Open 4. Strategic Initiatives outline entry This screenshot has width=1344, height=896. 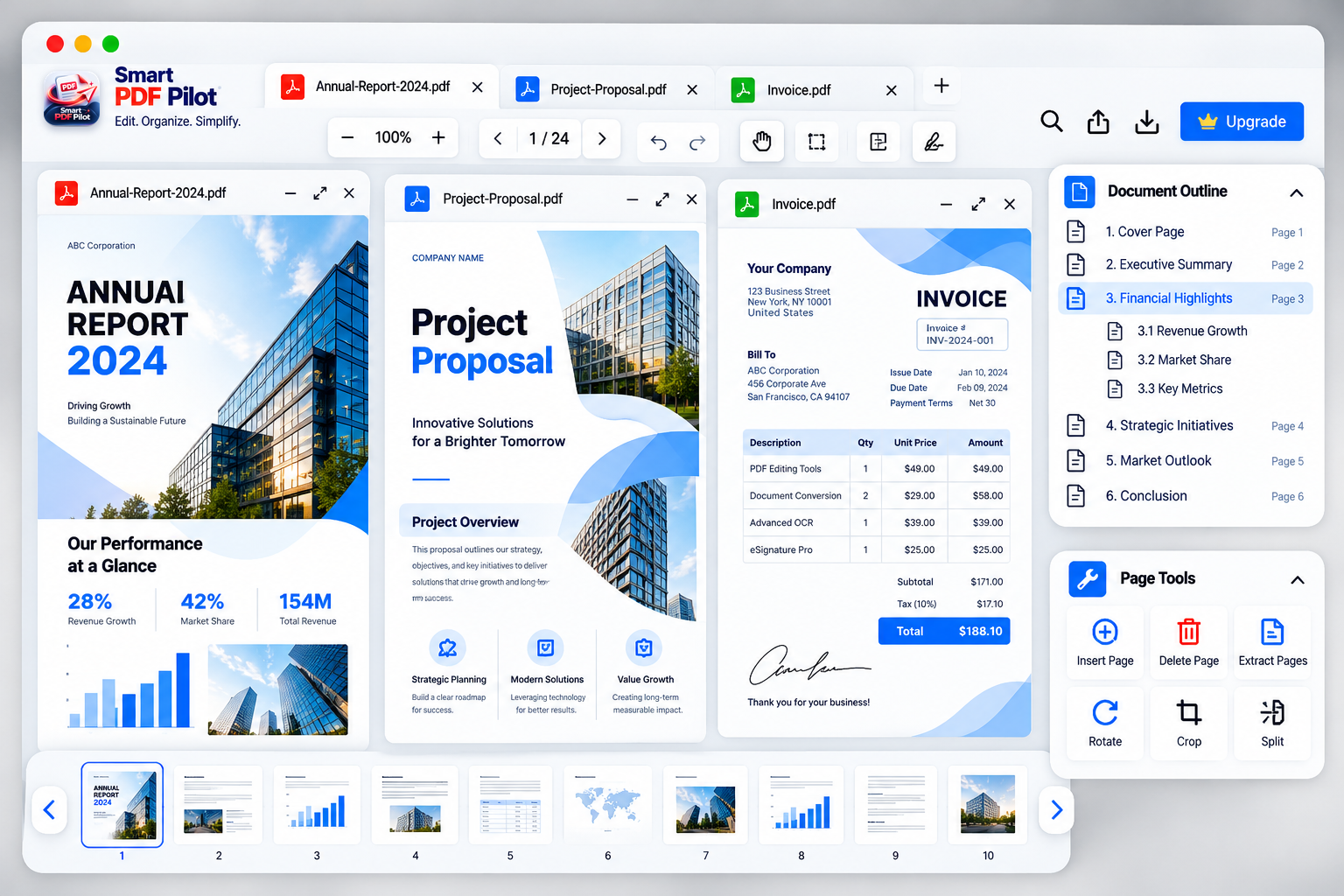(x=1186, y=426)
